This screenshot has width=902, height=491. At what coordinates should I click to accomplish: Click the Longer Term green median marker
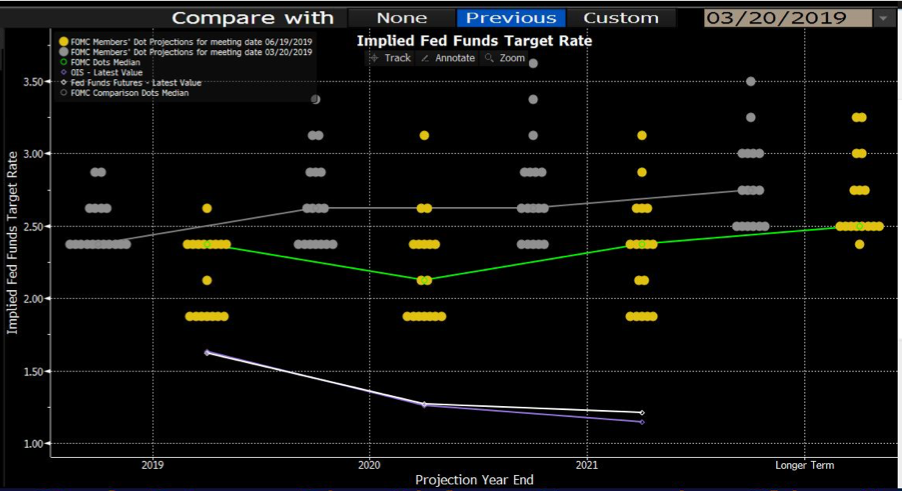859,227
